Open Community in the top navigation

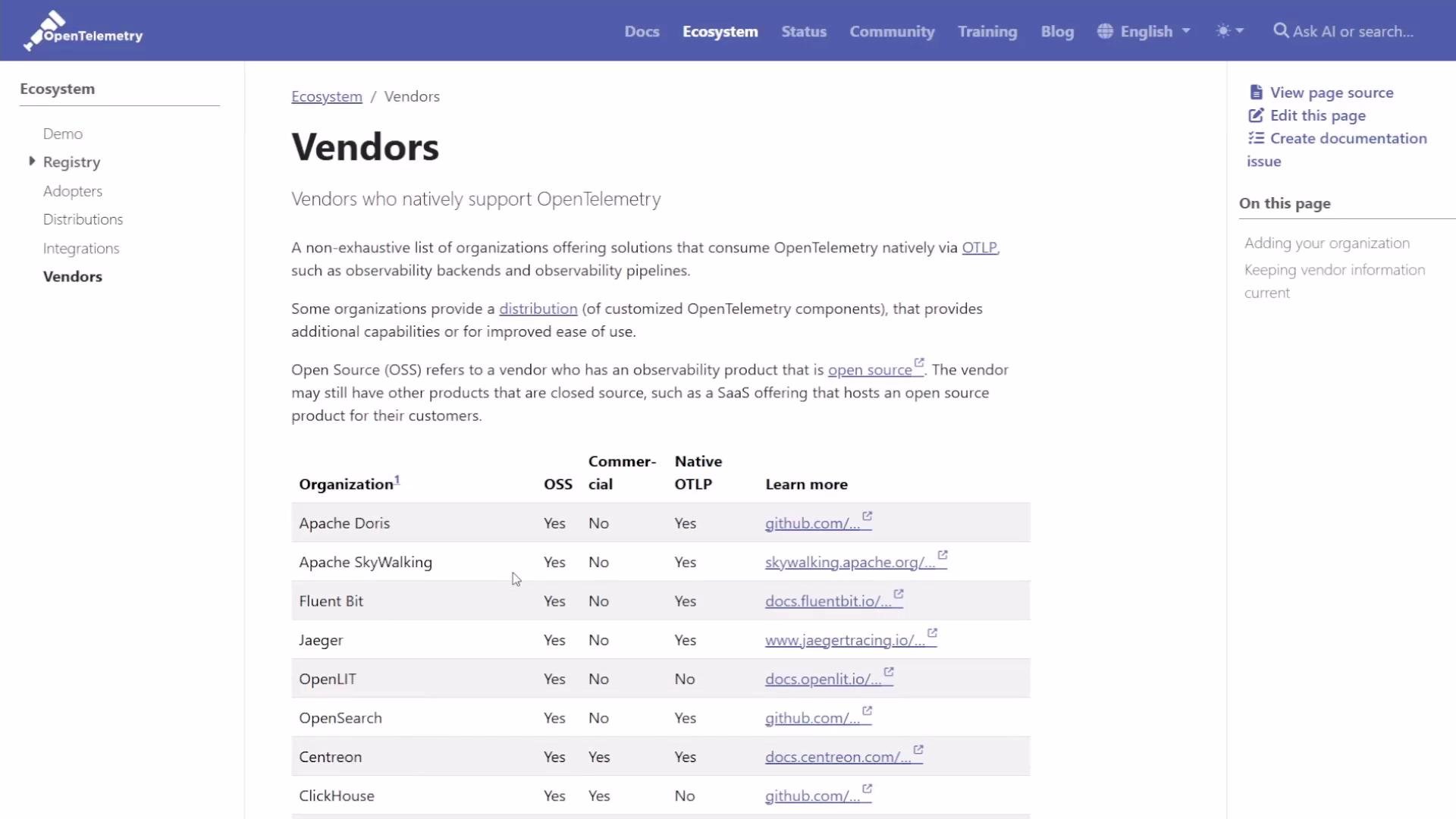pyautogui.click(x=892, y=31)
